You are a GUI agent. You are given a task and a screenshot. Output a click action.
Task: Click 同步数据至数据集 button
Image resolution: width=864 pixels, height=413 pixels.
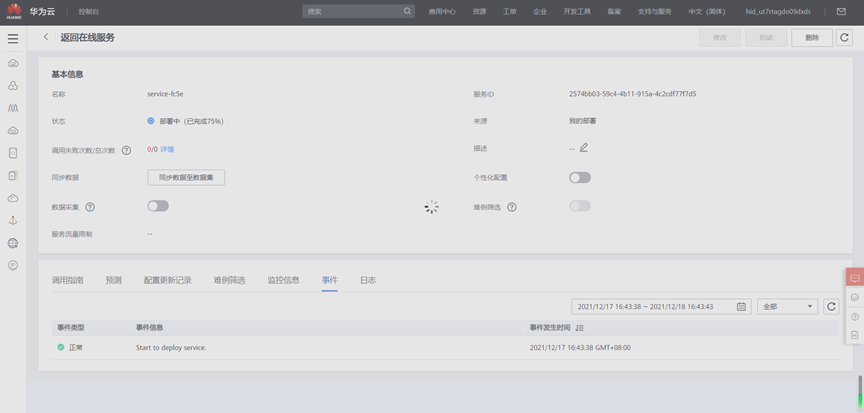coord(186,177)
